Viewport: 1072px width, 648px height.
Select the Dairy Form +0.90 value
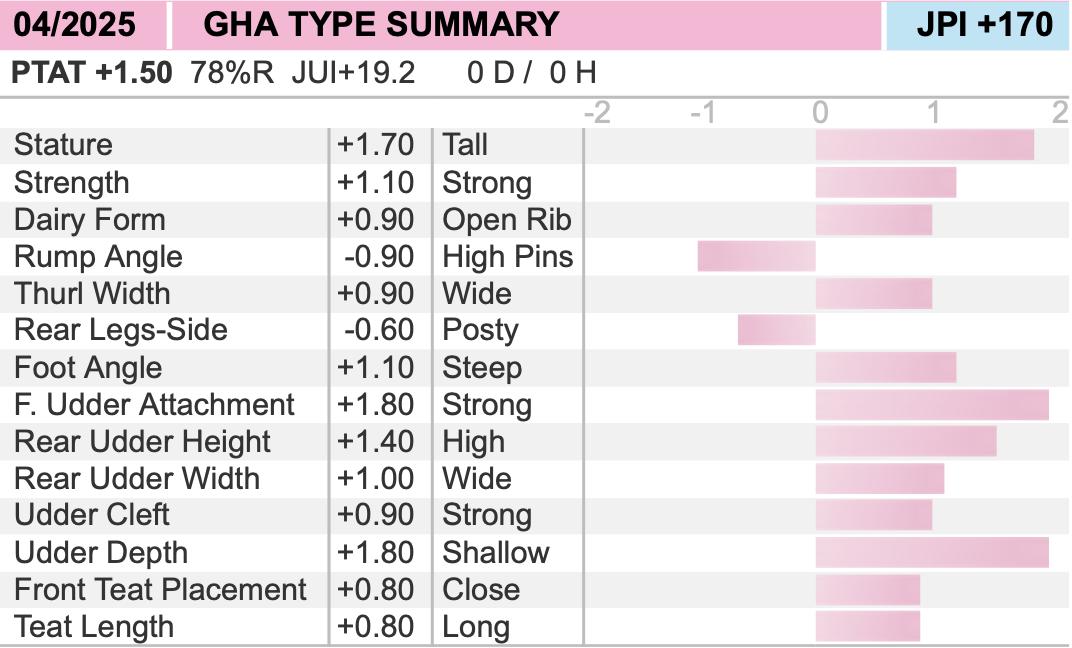(x=375, y=220)
